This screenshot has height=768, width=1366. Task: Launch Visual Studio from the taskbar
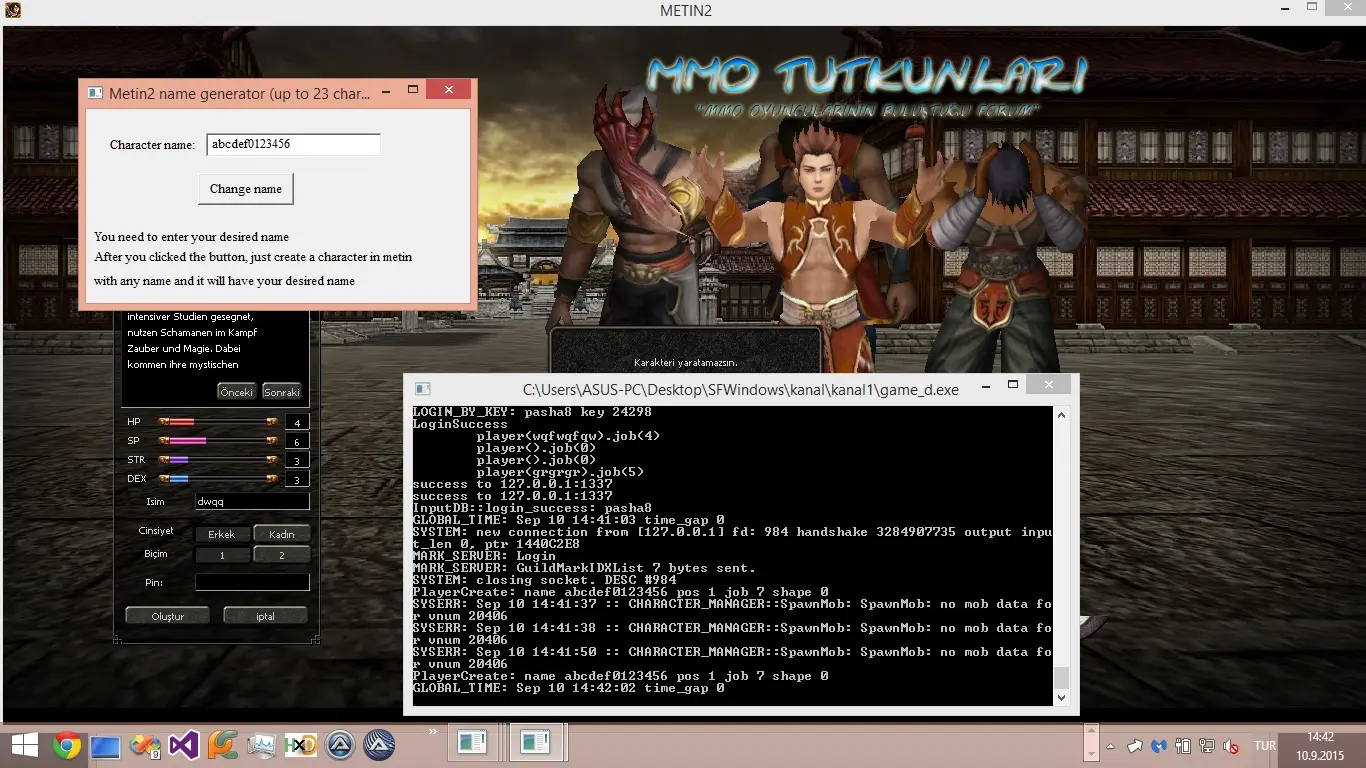click(x=183, y=745)
